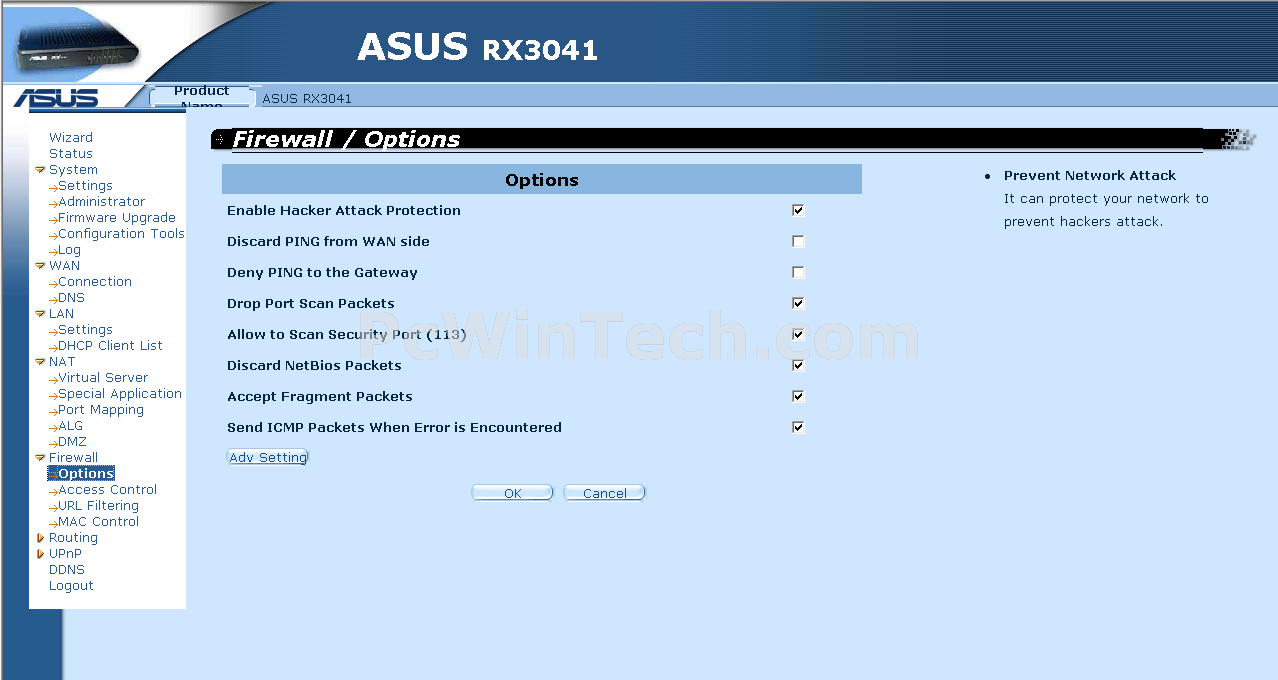Click the Firewall / Options page title
Screen dimensions: 1278x680
[346, 139]
